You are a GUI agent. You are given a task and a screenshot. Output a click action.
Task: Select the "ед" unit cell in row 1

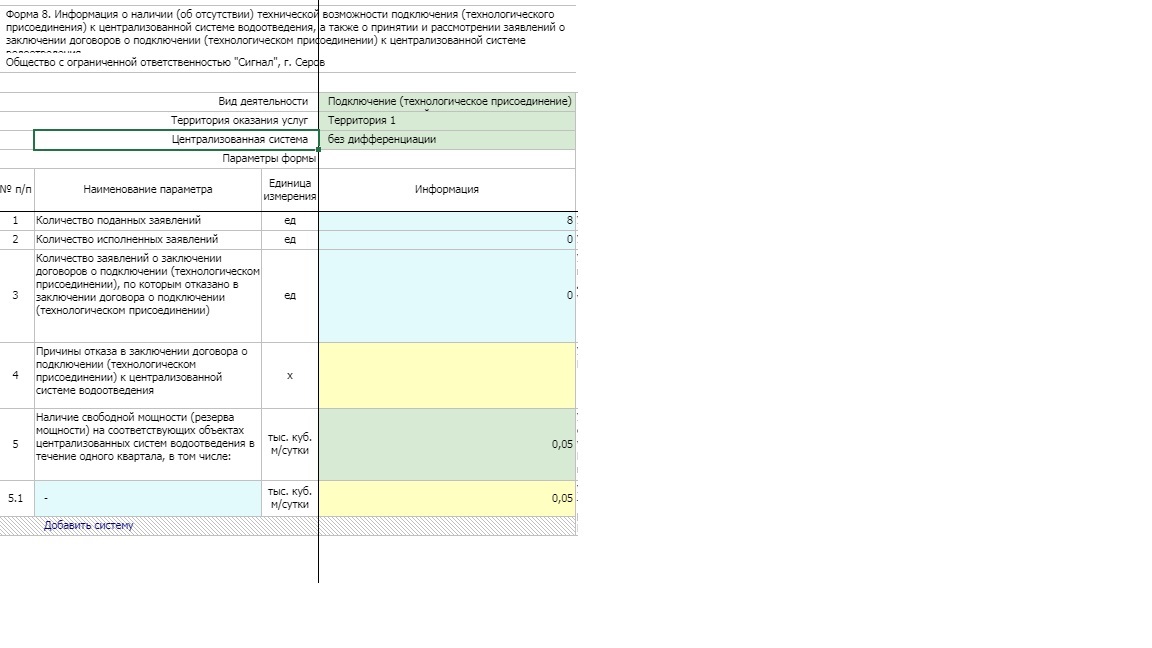pyautogui.click(x=289, y=220)
